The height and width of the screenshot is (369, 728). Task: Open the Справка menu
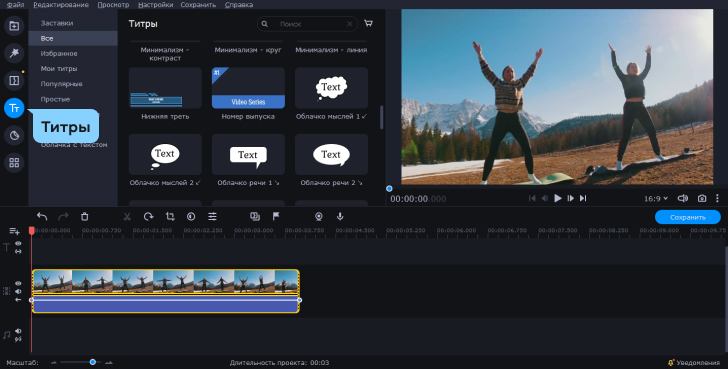(239, 5)
